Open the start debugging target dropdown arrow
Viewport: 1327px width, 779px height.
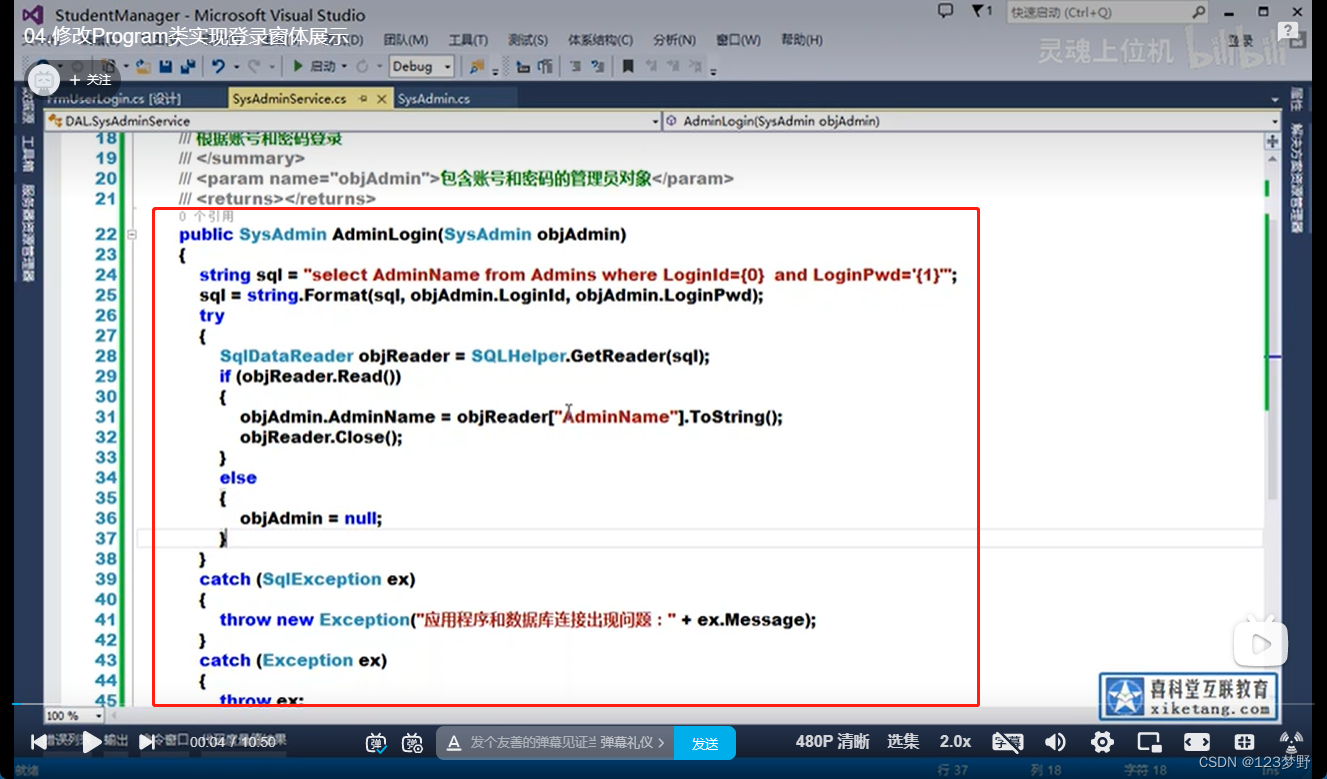coord(344,67)
